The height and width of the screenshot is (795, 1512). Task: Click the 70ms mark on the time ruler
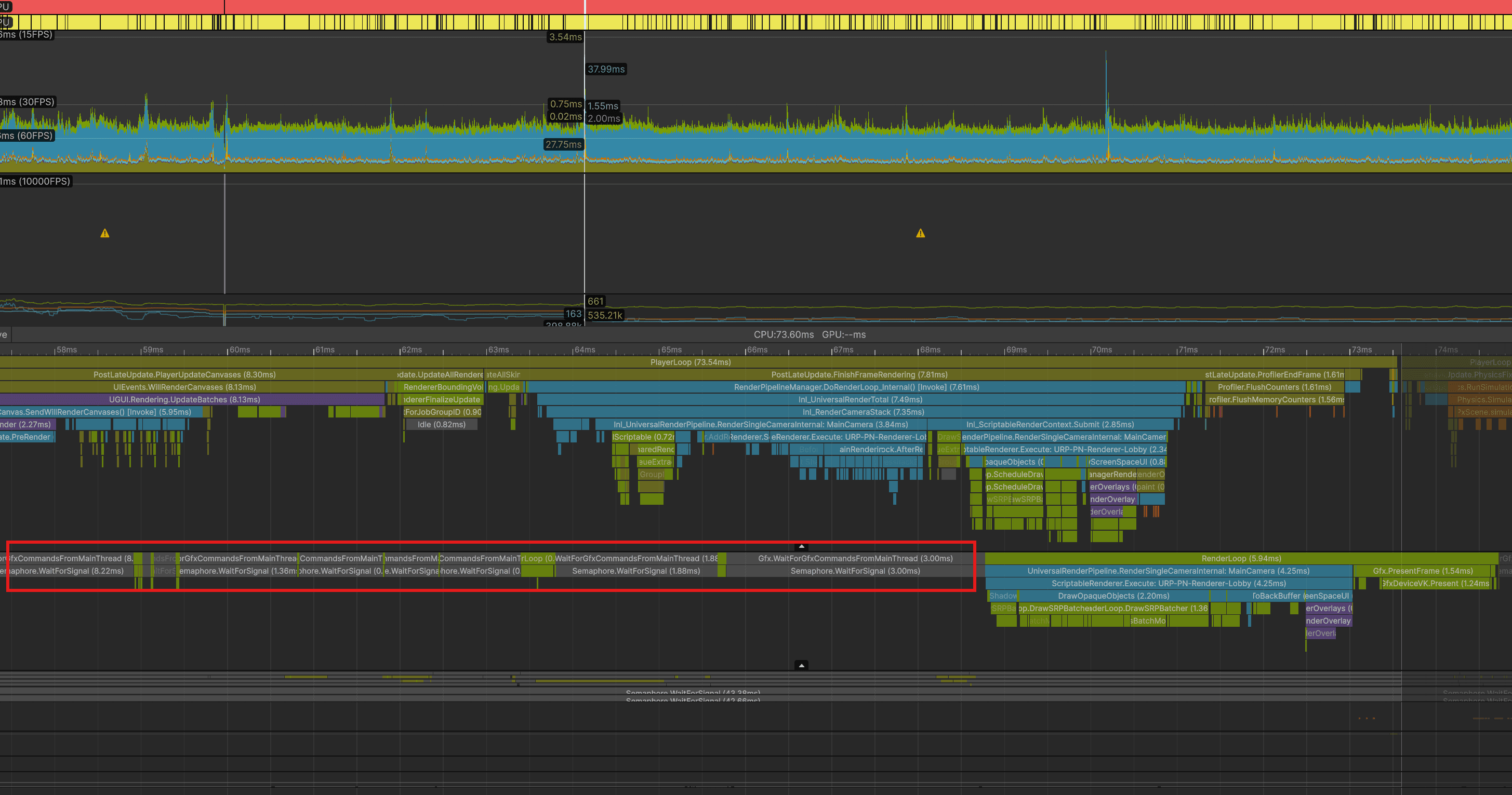coord(1102,349)
